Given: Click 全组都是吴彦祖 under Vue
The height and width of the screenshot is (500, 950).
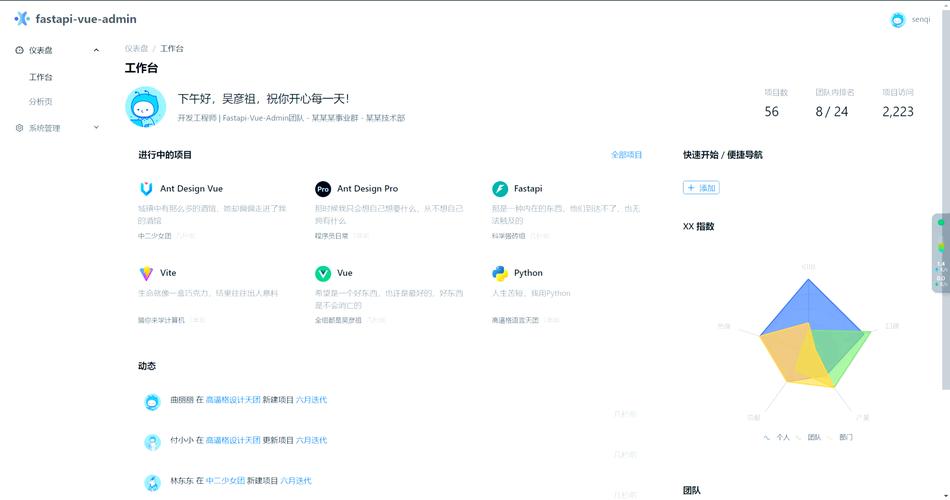Looking at the screenshot, I should pyautogui.click(x=338, y=320).
